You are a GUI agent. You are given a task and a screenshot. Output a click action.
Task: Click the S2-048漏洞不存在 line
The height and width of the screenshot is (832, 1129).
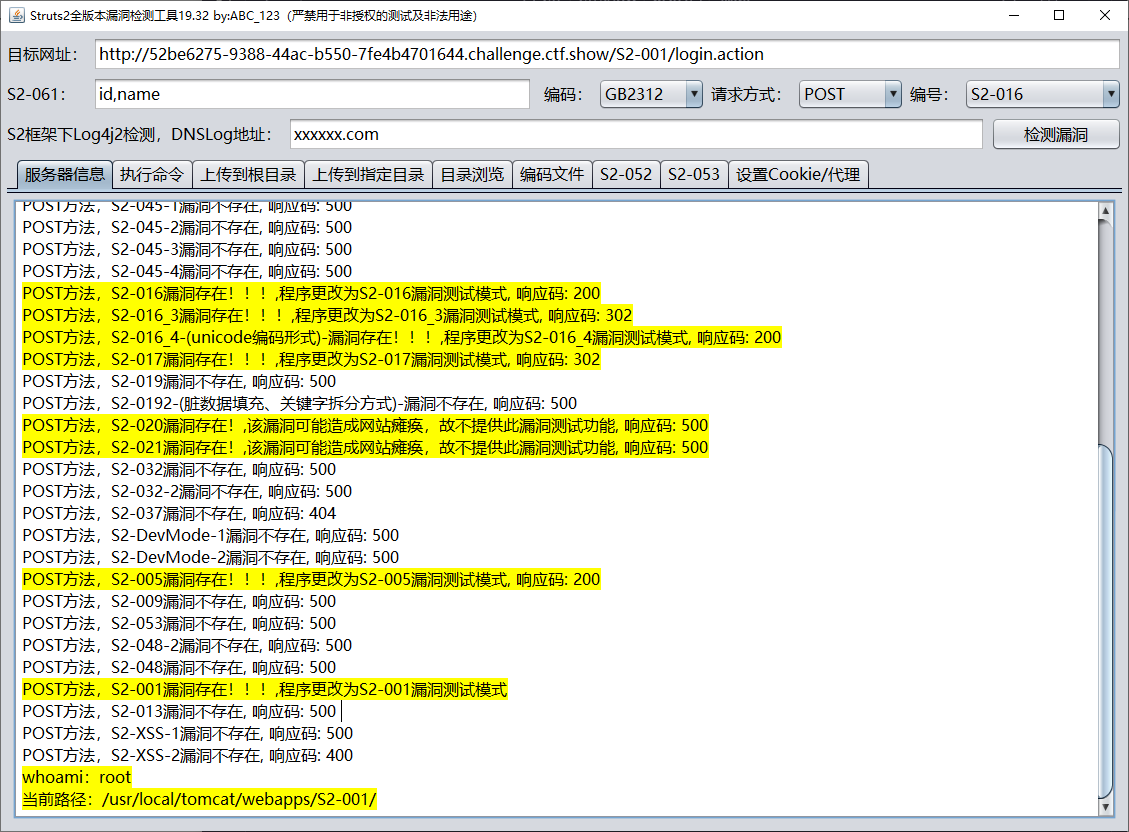click(179, 667)
